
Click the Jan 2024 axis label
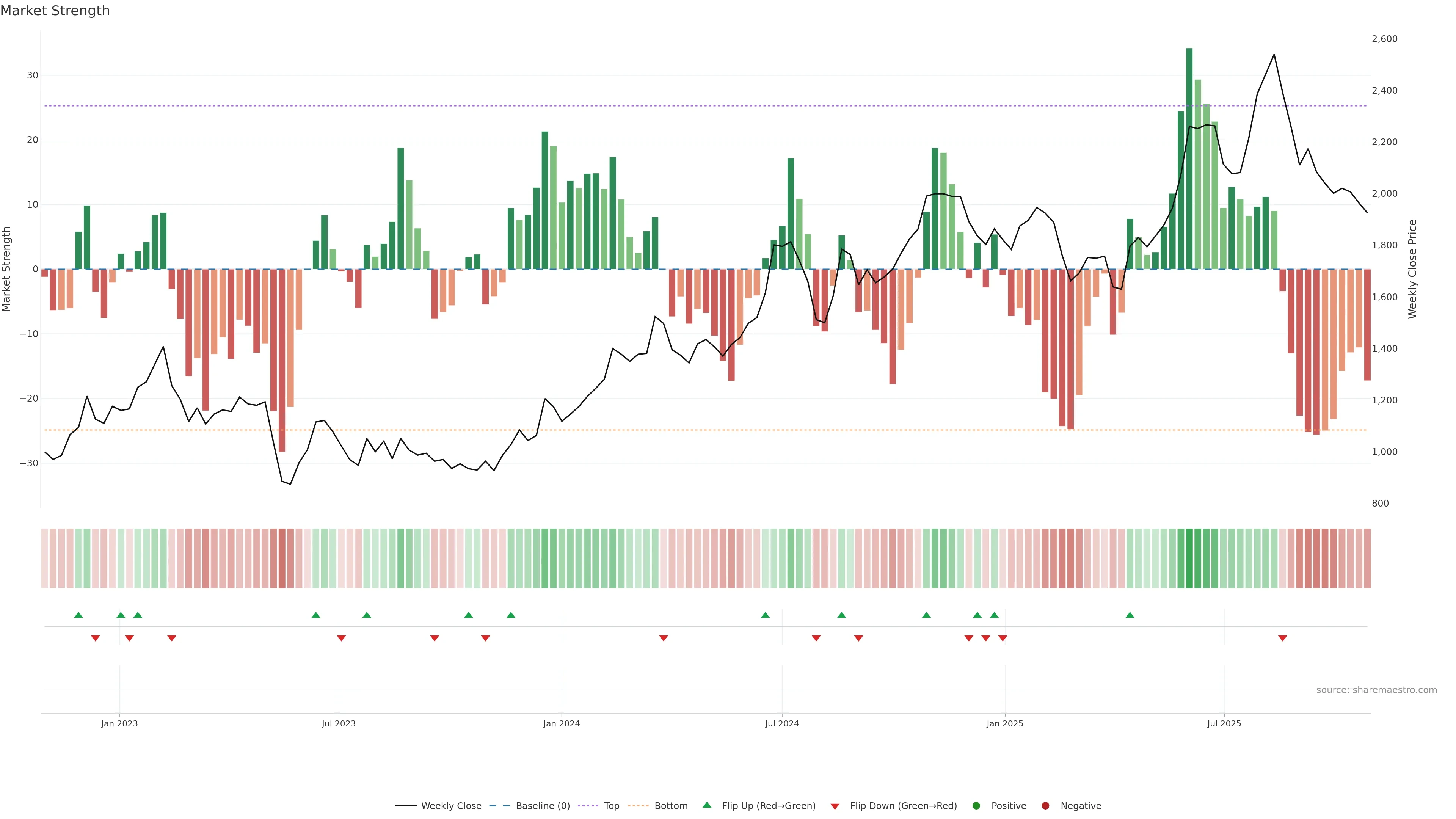tap(561, 723)
